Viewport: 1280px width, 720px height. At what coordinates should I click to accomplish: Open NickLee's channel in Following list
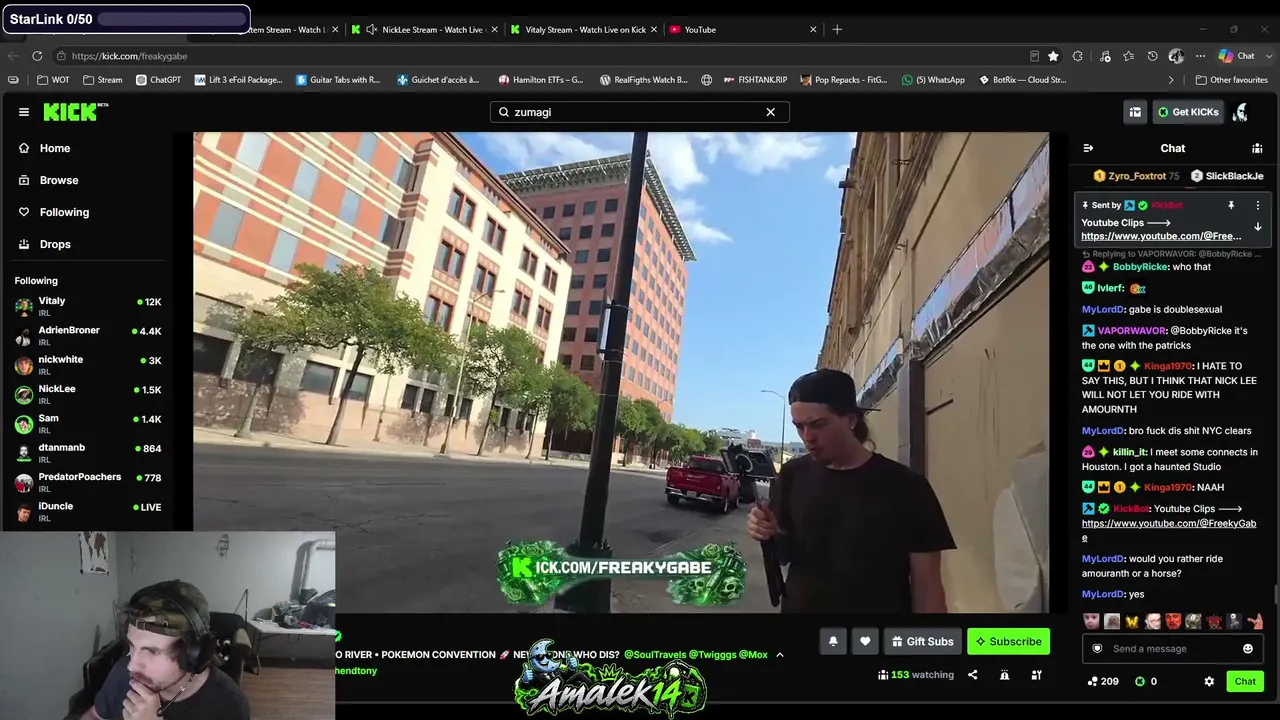pyautogui.click(x=88, y=393)
